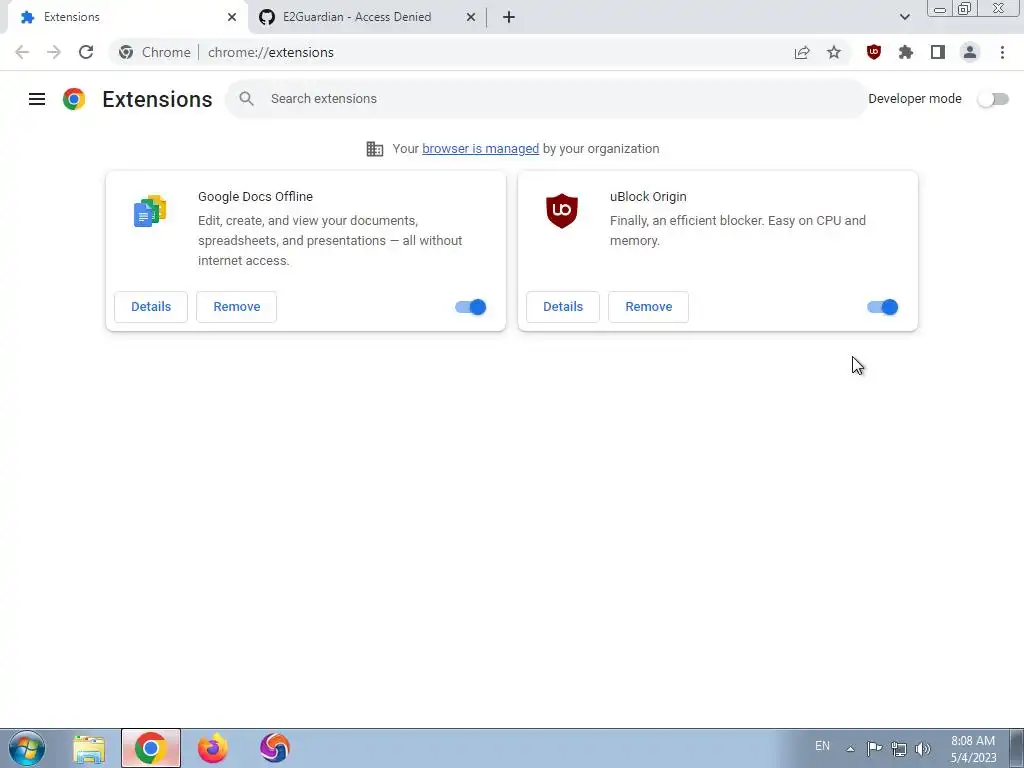
Task: Click the Chrome site info chip
Action: (155, 52)
